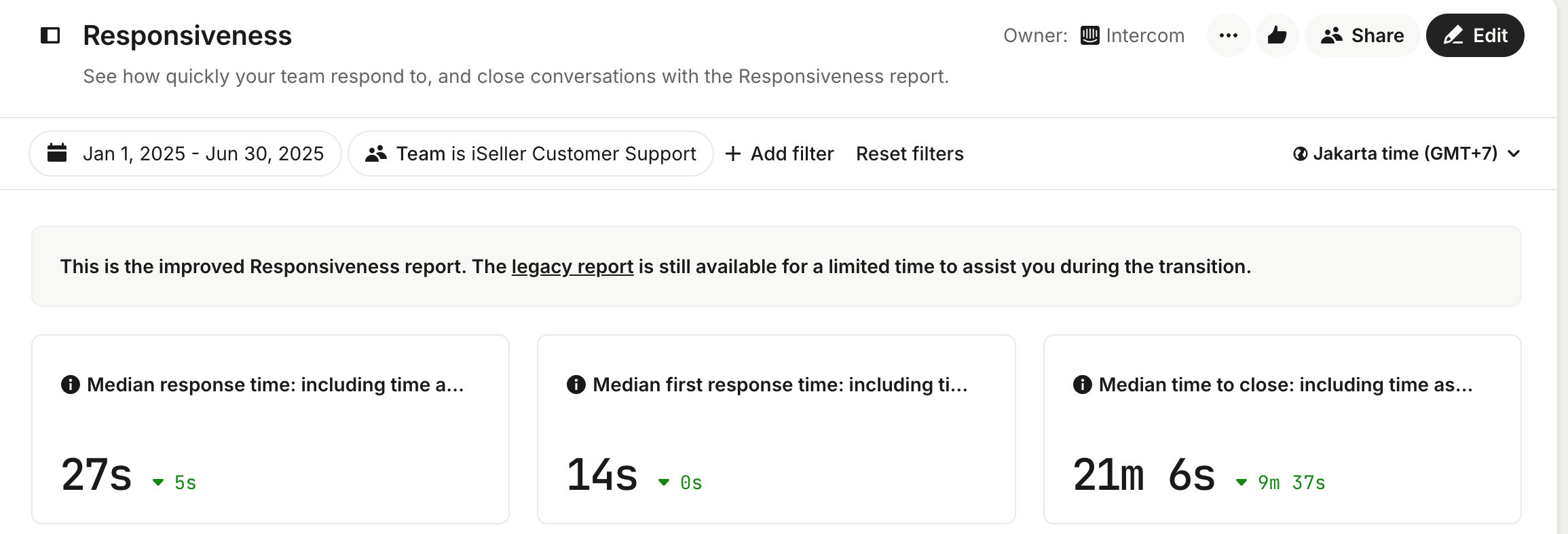Image resolution: width=1568 pixels, height=534 pixels.
Task: Click info icon beside Median first response time
Action: tap(576, 385)
